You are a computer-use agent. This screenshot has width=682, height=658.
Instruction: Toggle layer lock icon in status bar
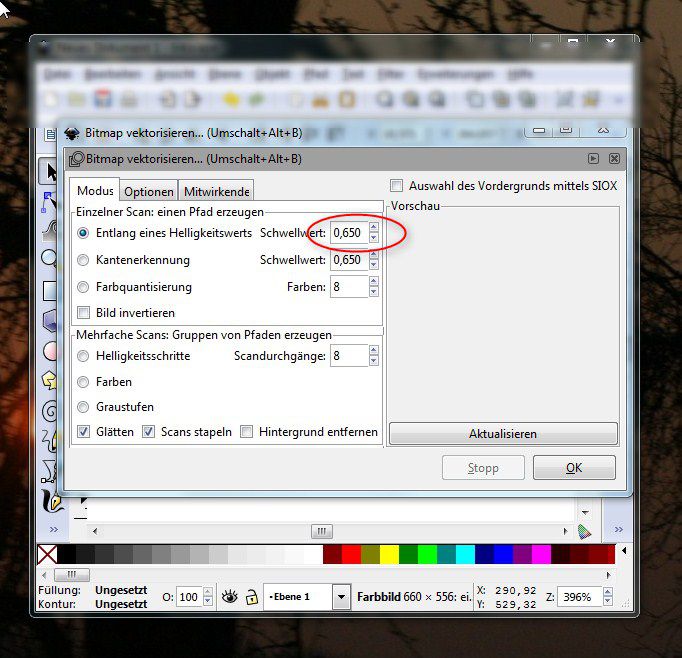[x=251, y=597]
